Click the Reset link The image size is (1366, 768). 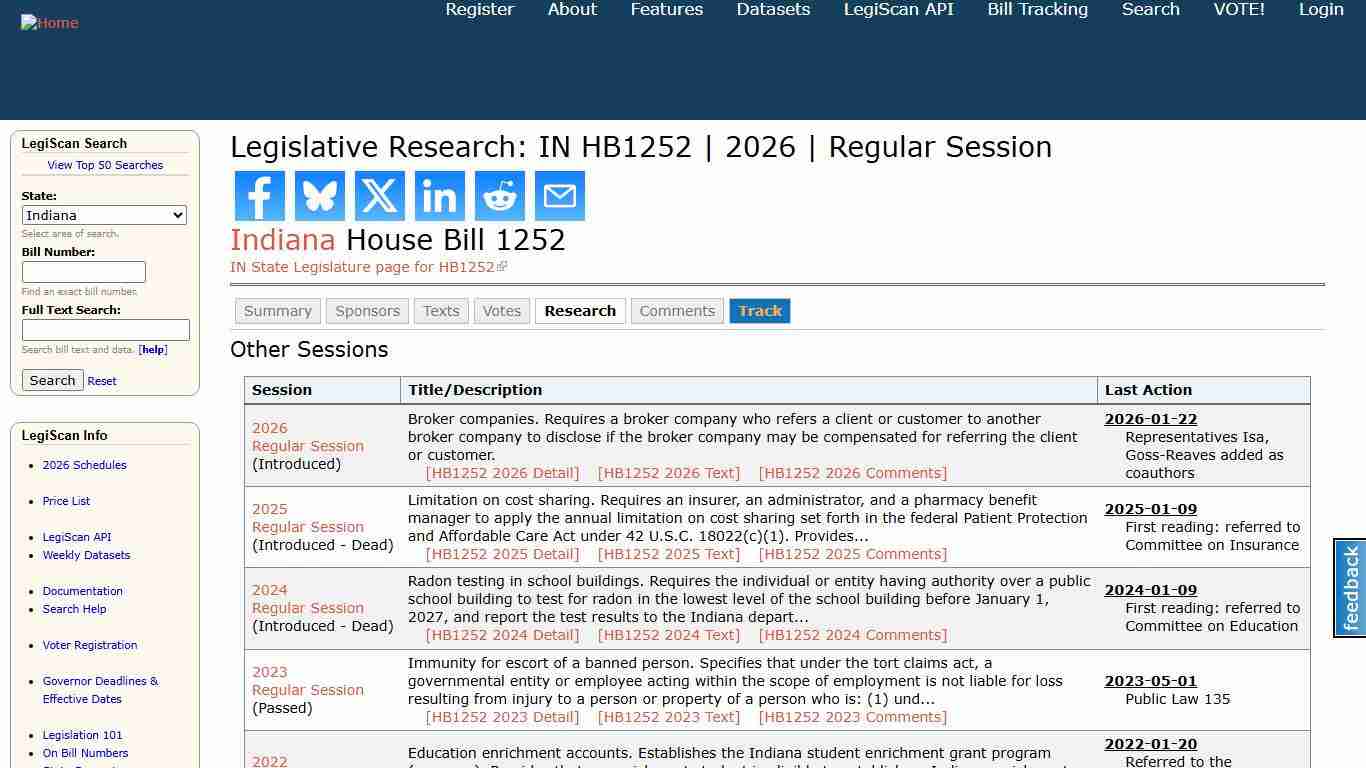click(x=101, y=380)
